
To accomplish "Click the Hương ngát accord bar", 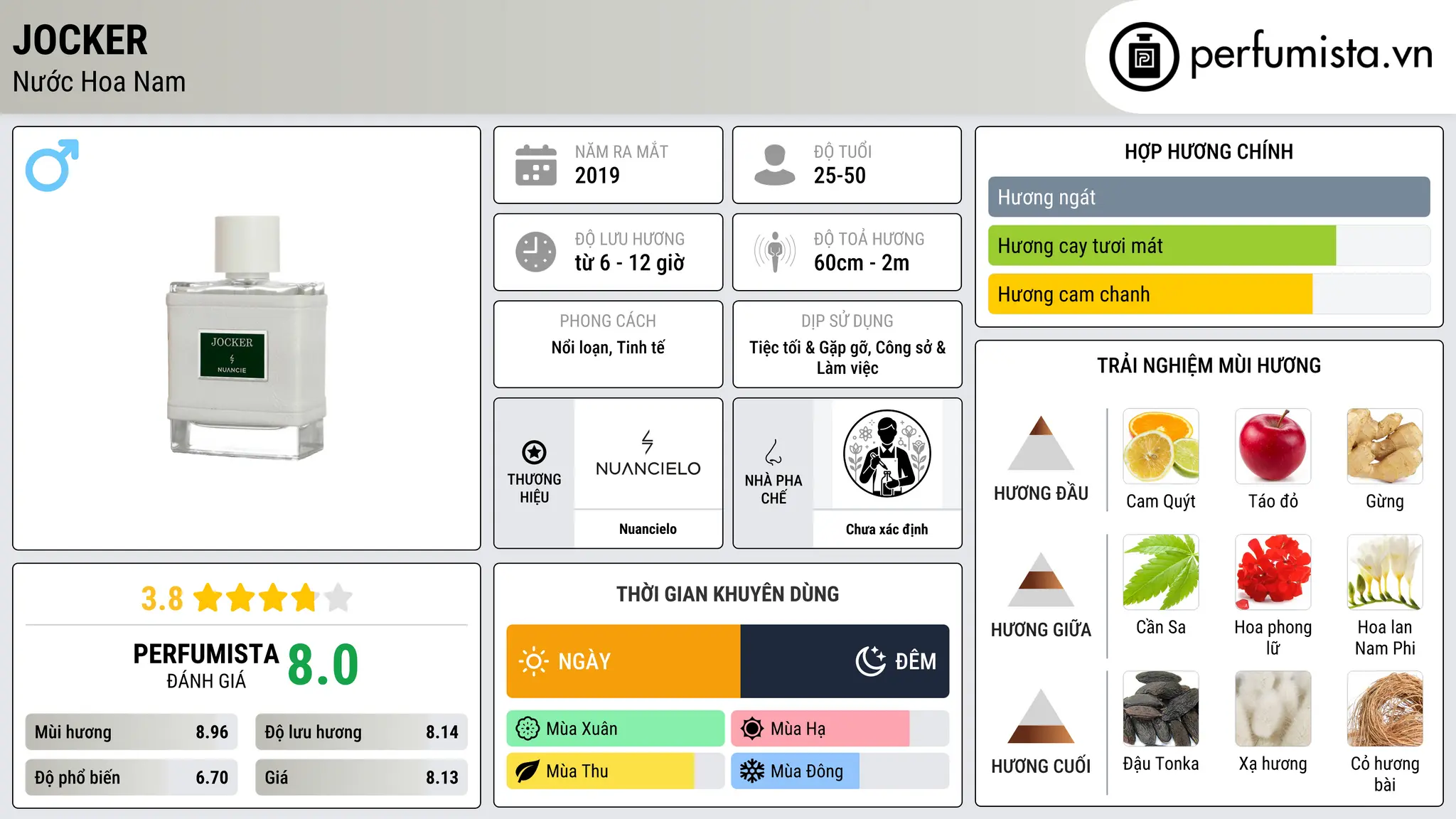I will pos(1209,197).
